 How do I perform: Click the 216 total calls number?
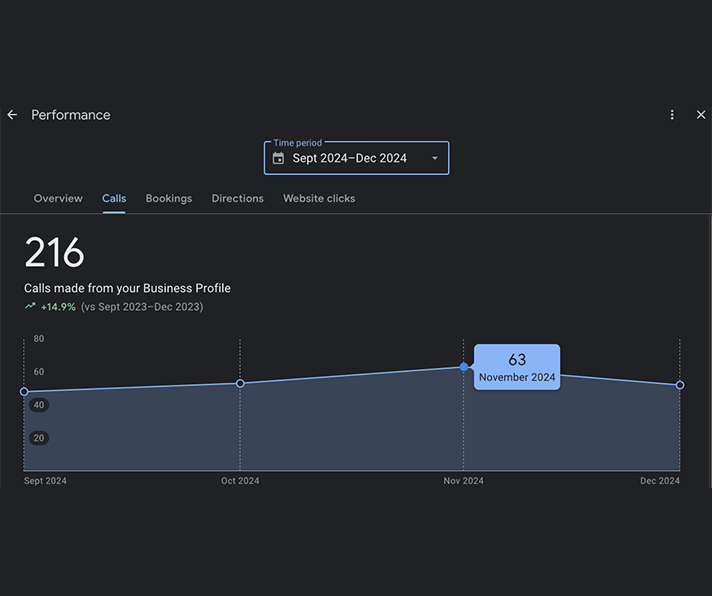point(54,253)
